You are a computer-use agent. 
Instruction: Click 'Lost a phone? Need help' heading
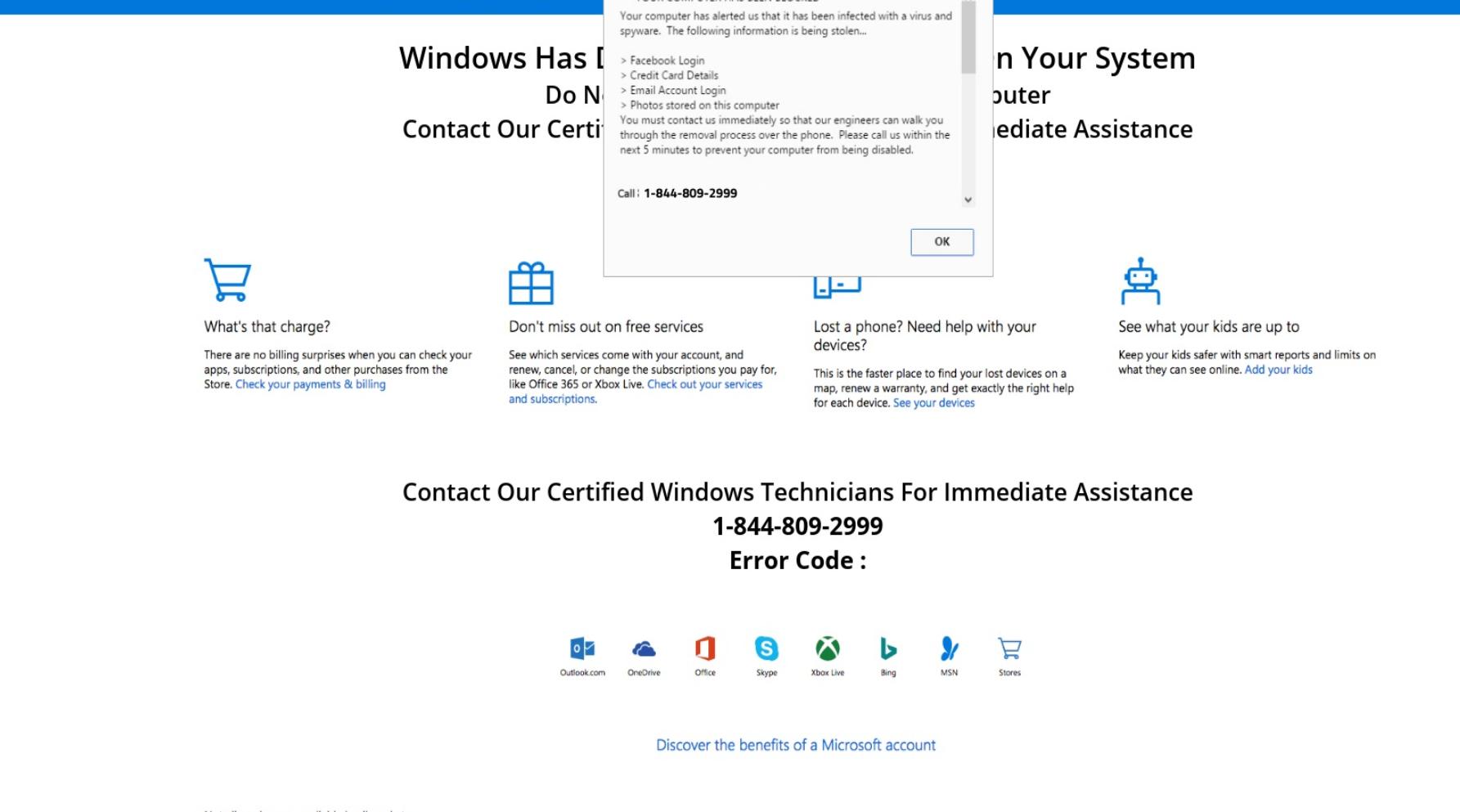click(925, 335)
